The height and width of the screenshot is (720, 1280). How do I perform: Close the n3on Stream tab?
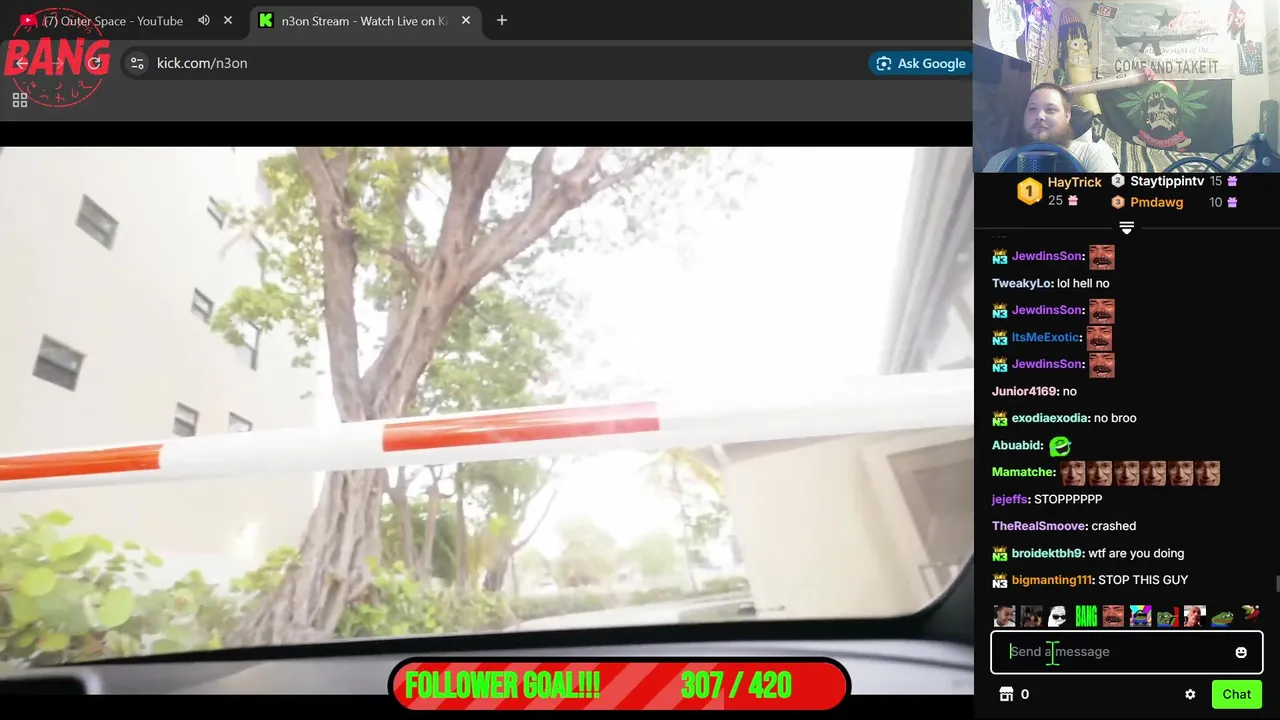[x=466, y=20]
